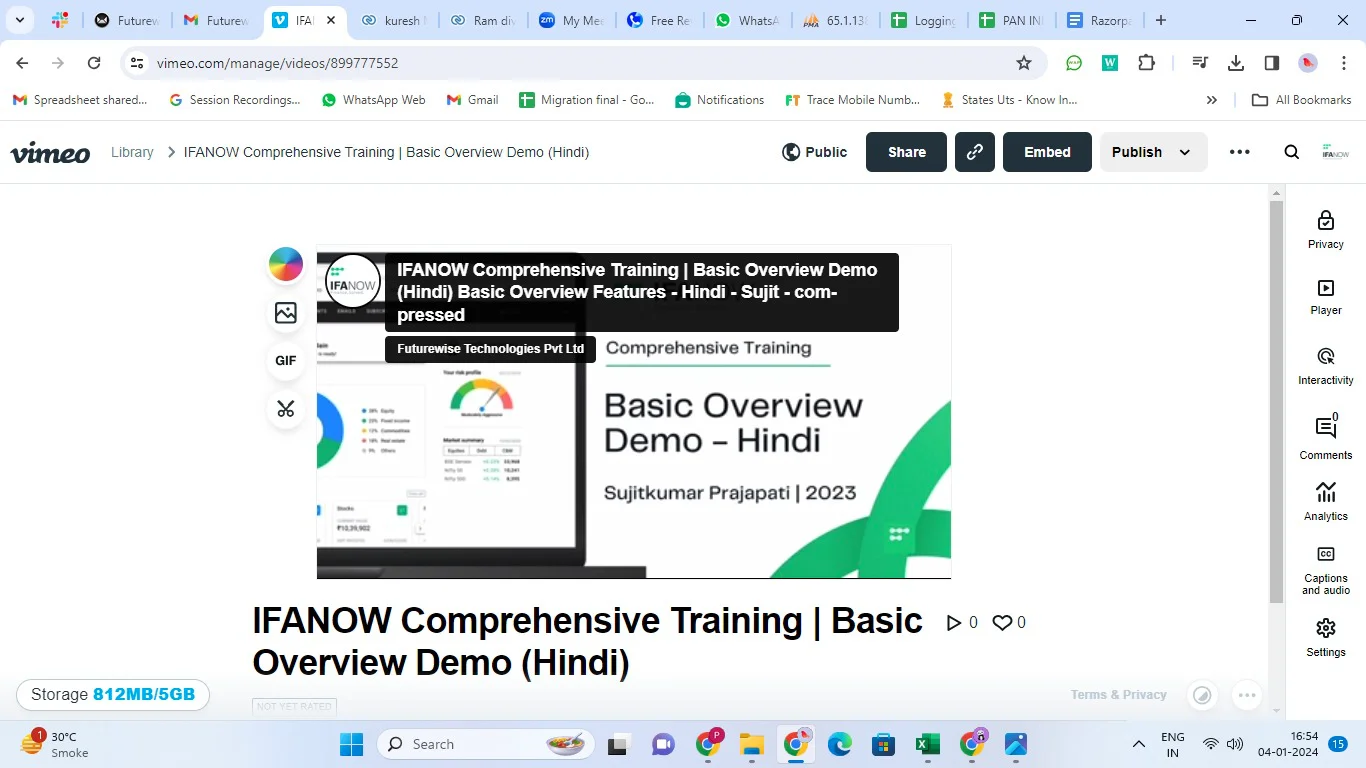The height and width of the screenshot is (768, 1366).
Task: Open the tab search dropdown arrow
Action: click(x=21, y=20)
